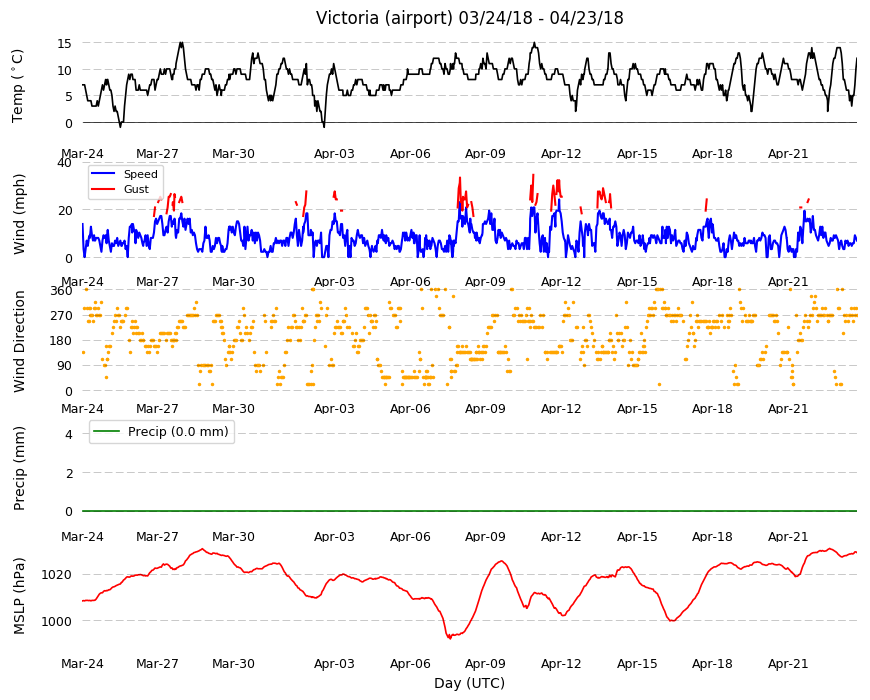
Task: Click the Precip (mm) axis label
Action: pyautogui.click(x=19, y=468)
